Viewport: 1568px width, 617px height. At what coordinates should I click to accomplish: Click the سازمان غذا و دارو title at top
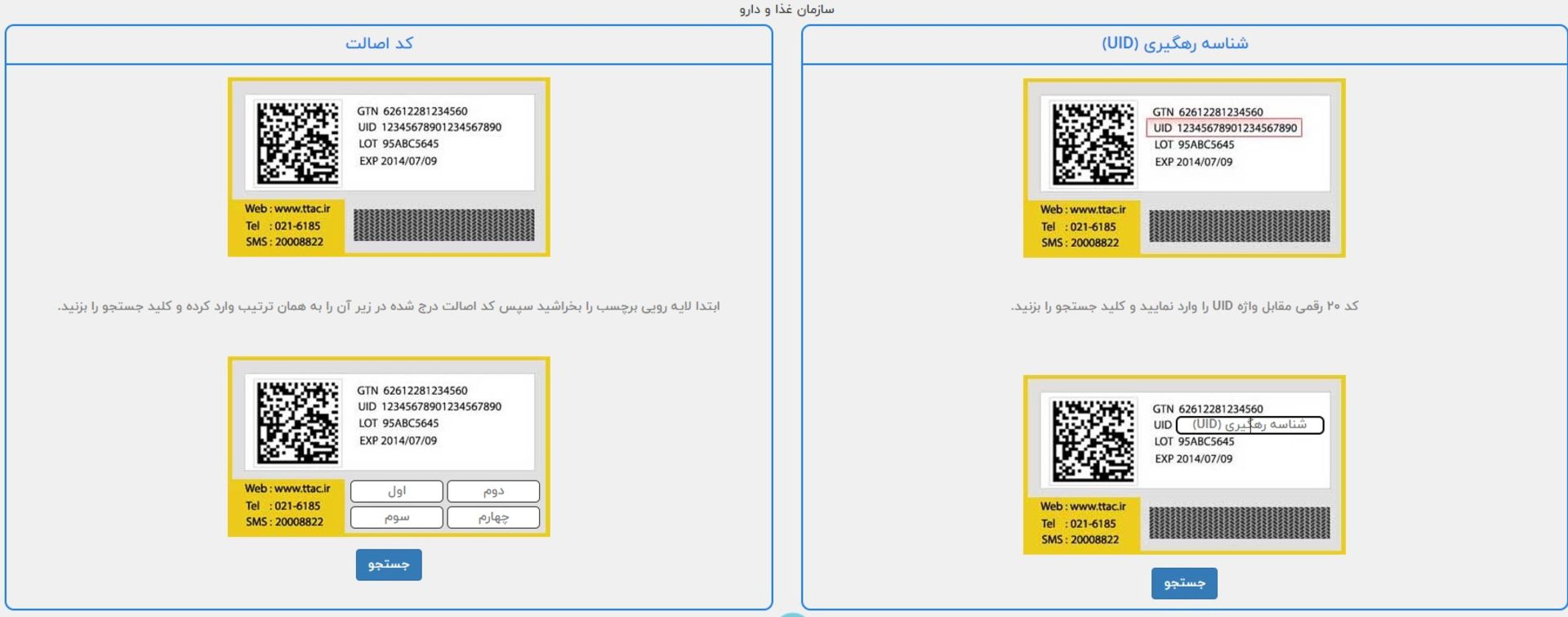(786, 10)
